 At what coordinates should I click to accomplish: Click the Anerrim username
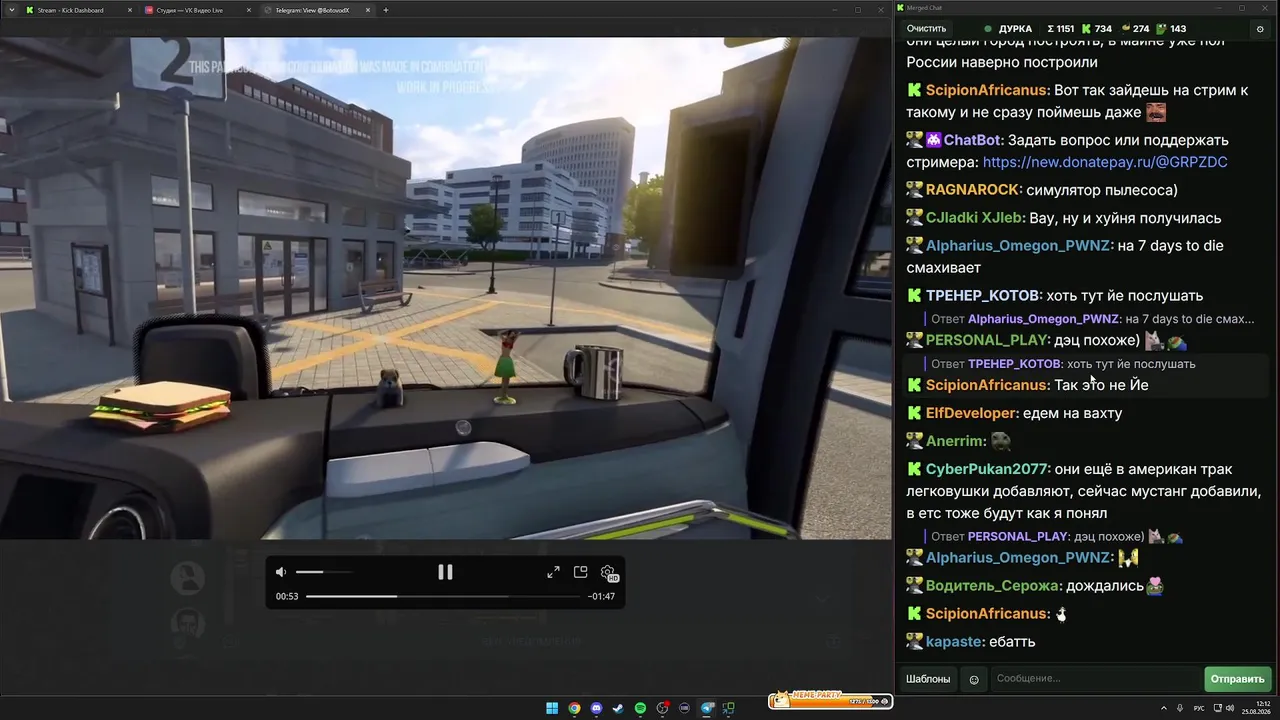point(956,441)
